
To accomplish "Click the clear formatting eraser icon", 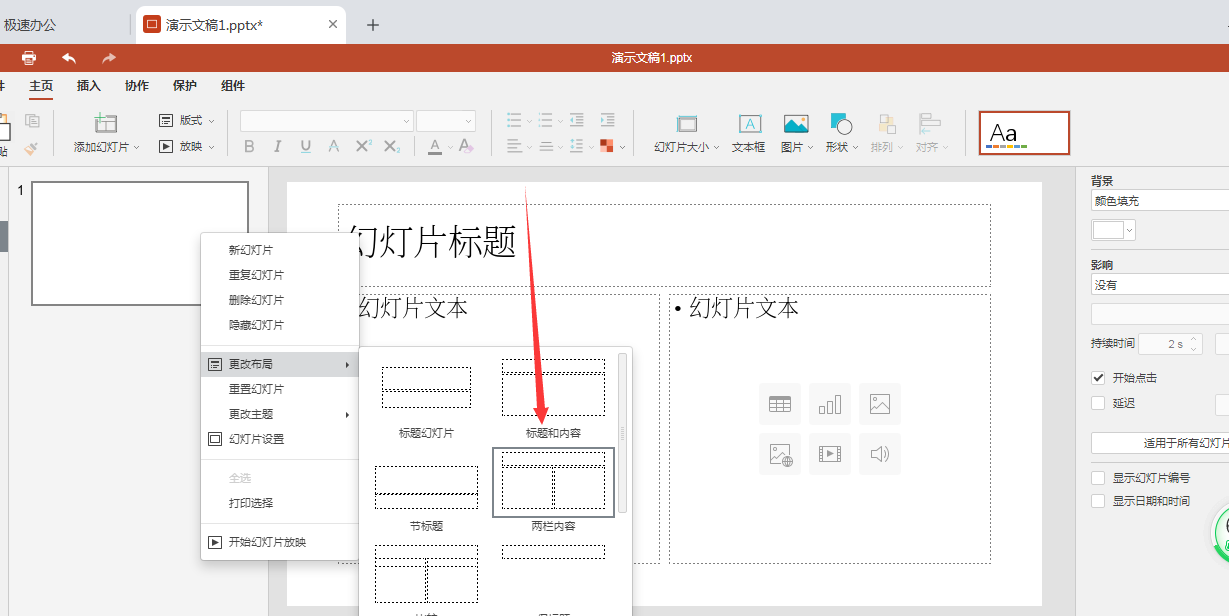I will coord(465,147).
